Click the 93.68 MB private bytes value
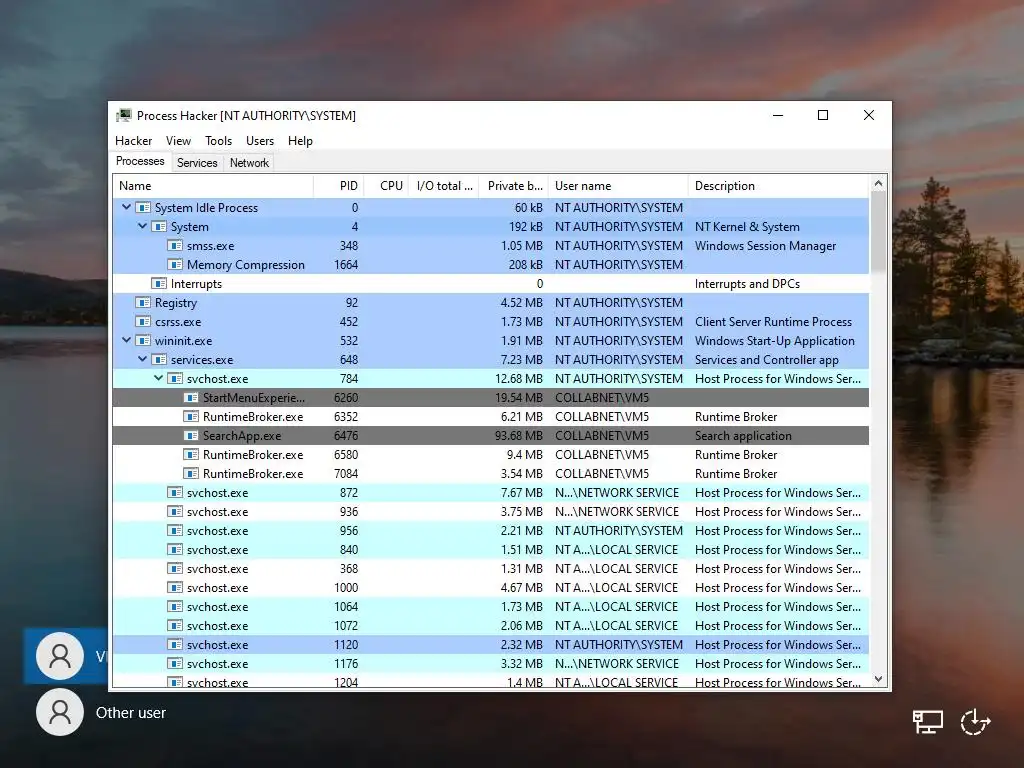Viewport: 1024px width, 768px height. point(519,436)
